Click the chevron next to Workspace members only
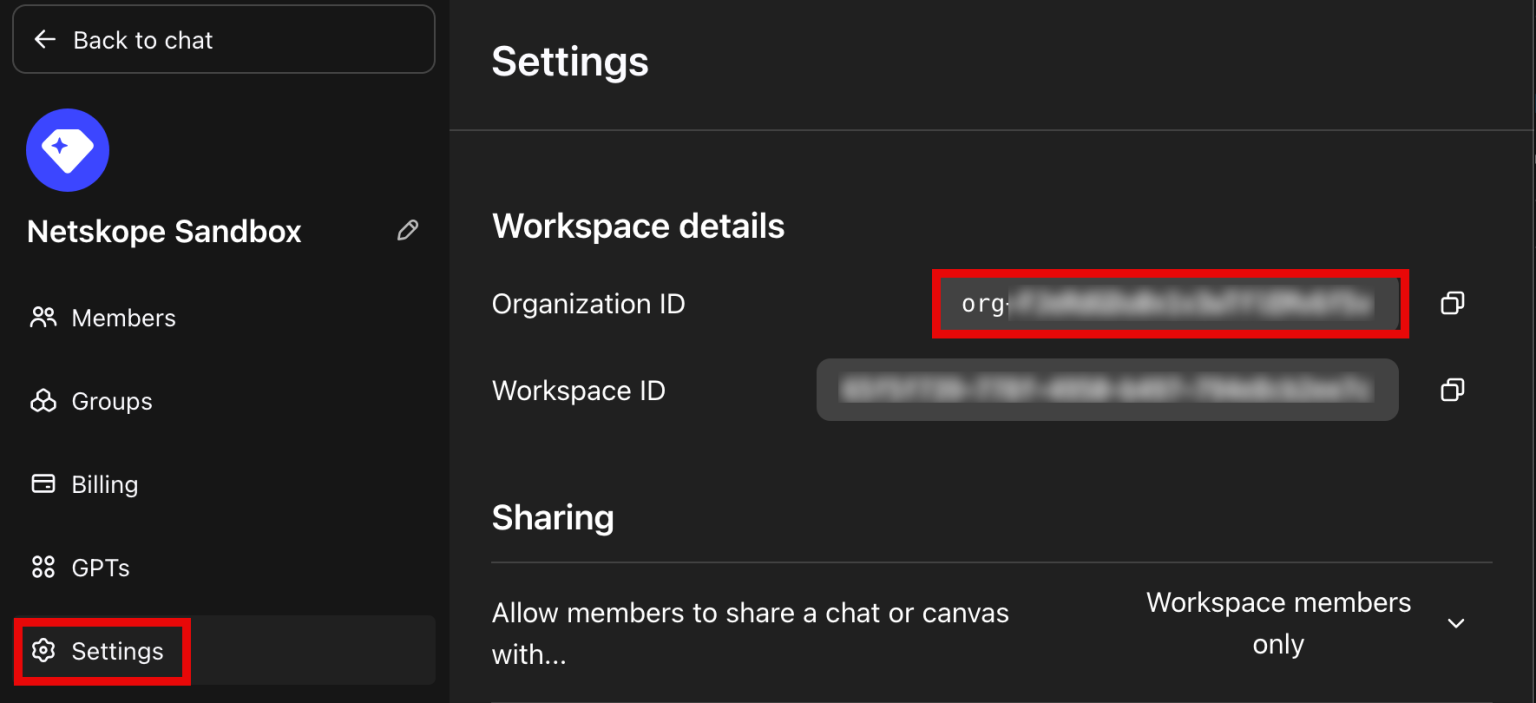This screenshot has width=1536, height=703. click(x=1456, y=622)
